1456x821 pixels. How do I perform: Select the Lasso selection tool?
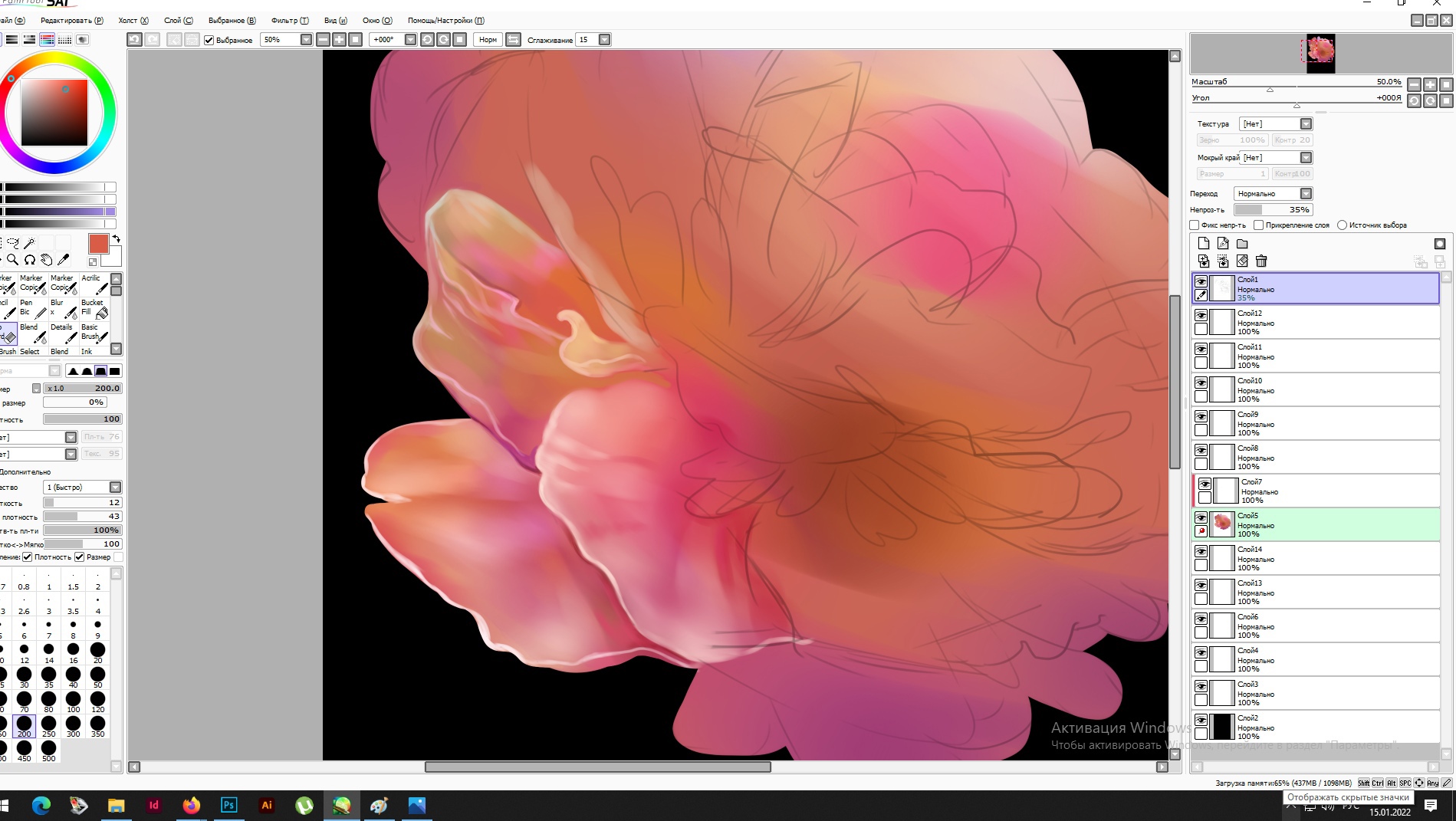click(12, 243)
